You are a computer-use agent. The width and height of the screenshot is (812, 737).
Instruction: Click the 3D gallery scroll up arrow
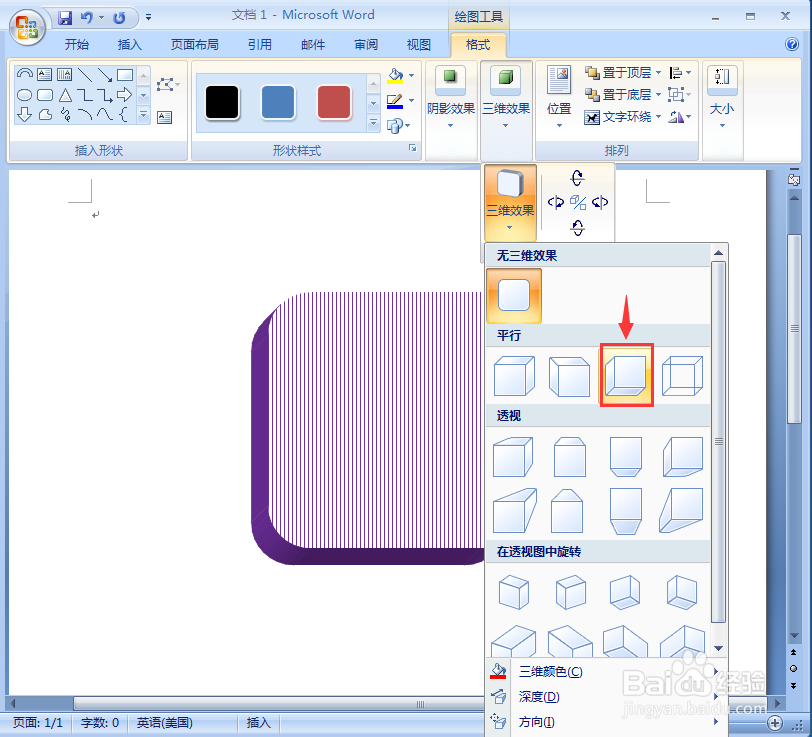(719, 253)
